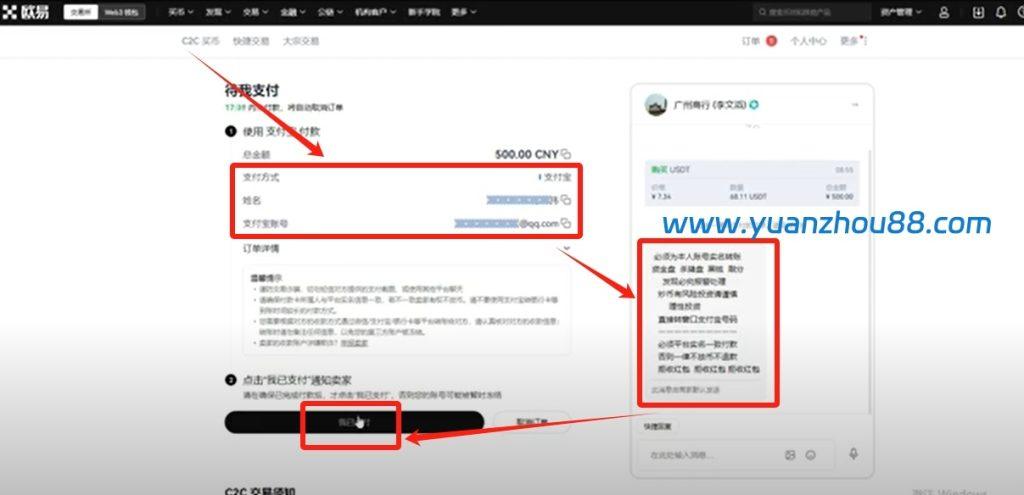
Task: Switch to the Web3 钱包 toggle
Action: tap(123, 12)
